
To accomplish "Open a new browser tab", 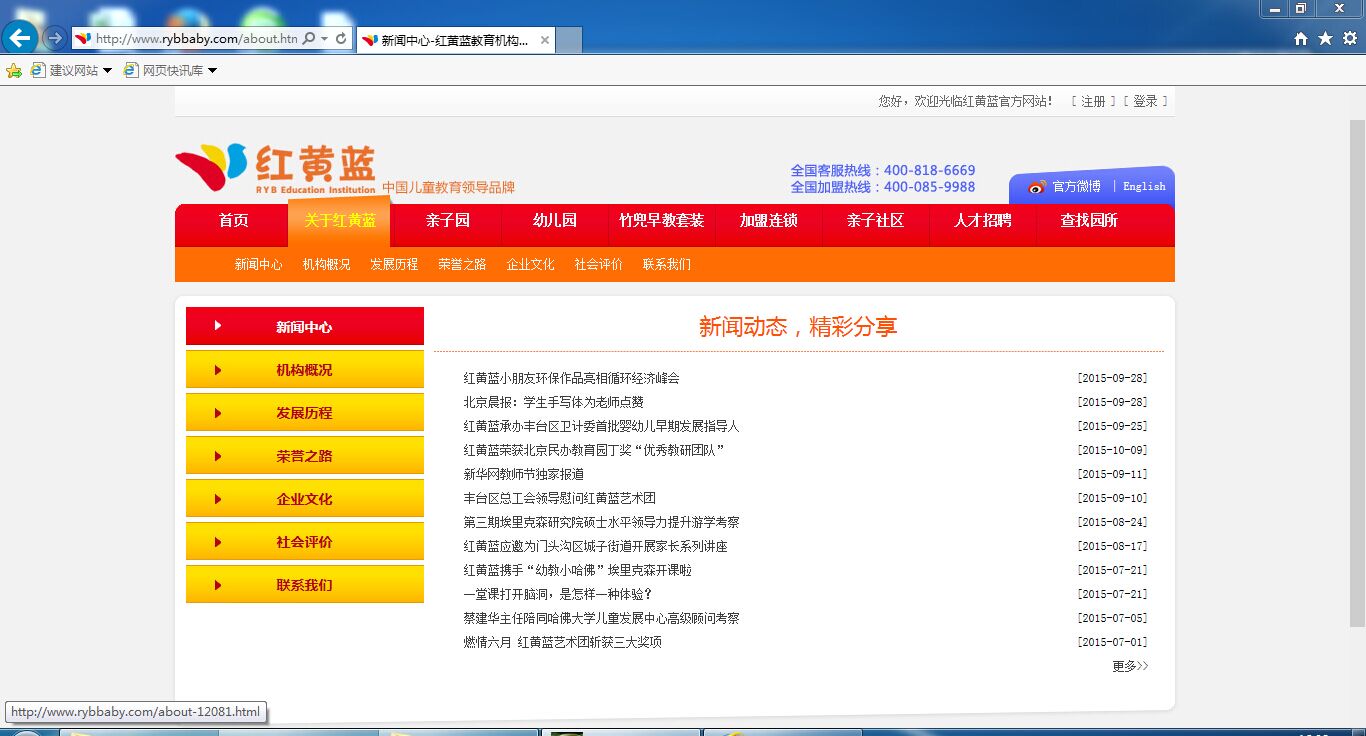I will tap(568, 40).
